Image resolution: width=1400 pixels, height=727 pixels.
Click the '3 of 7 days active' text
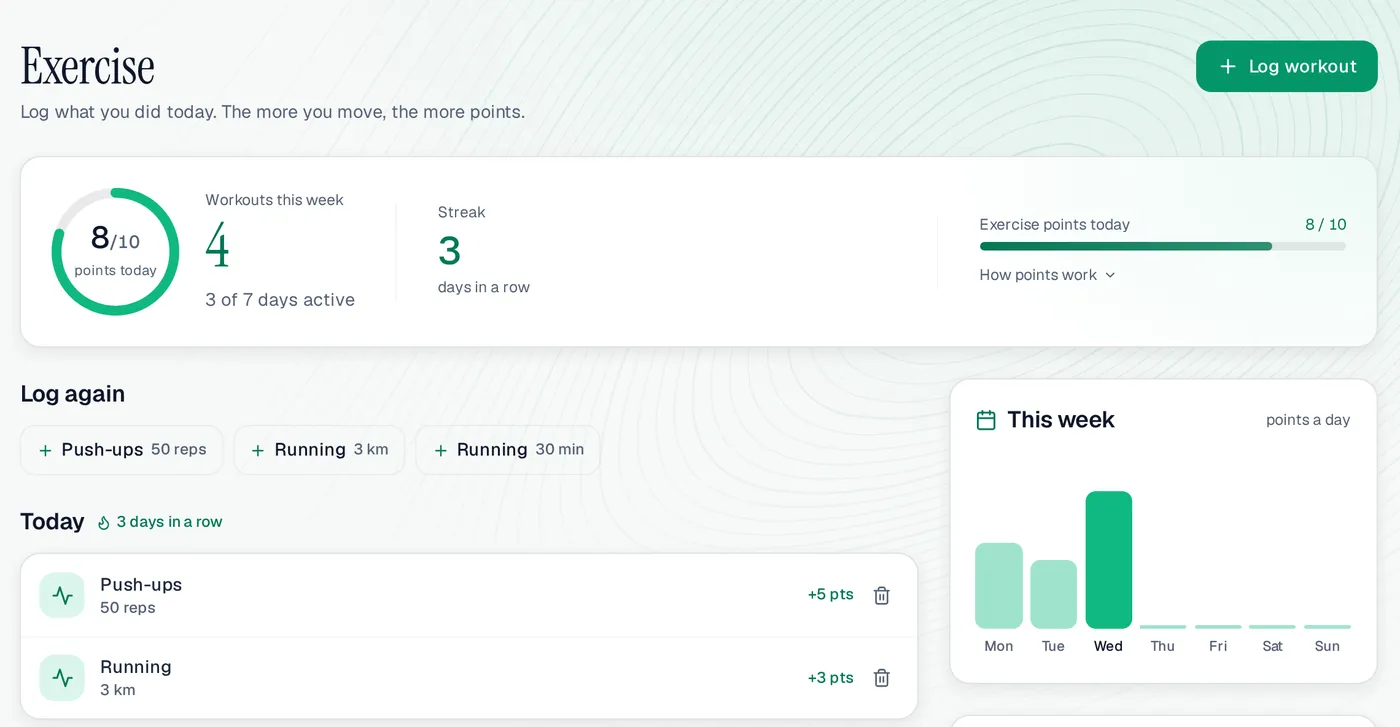tap(280, 300)
